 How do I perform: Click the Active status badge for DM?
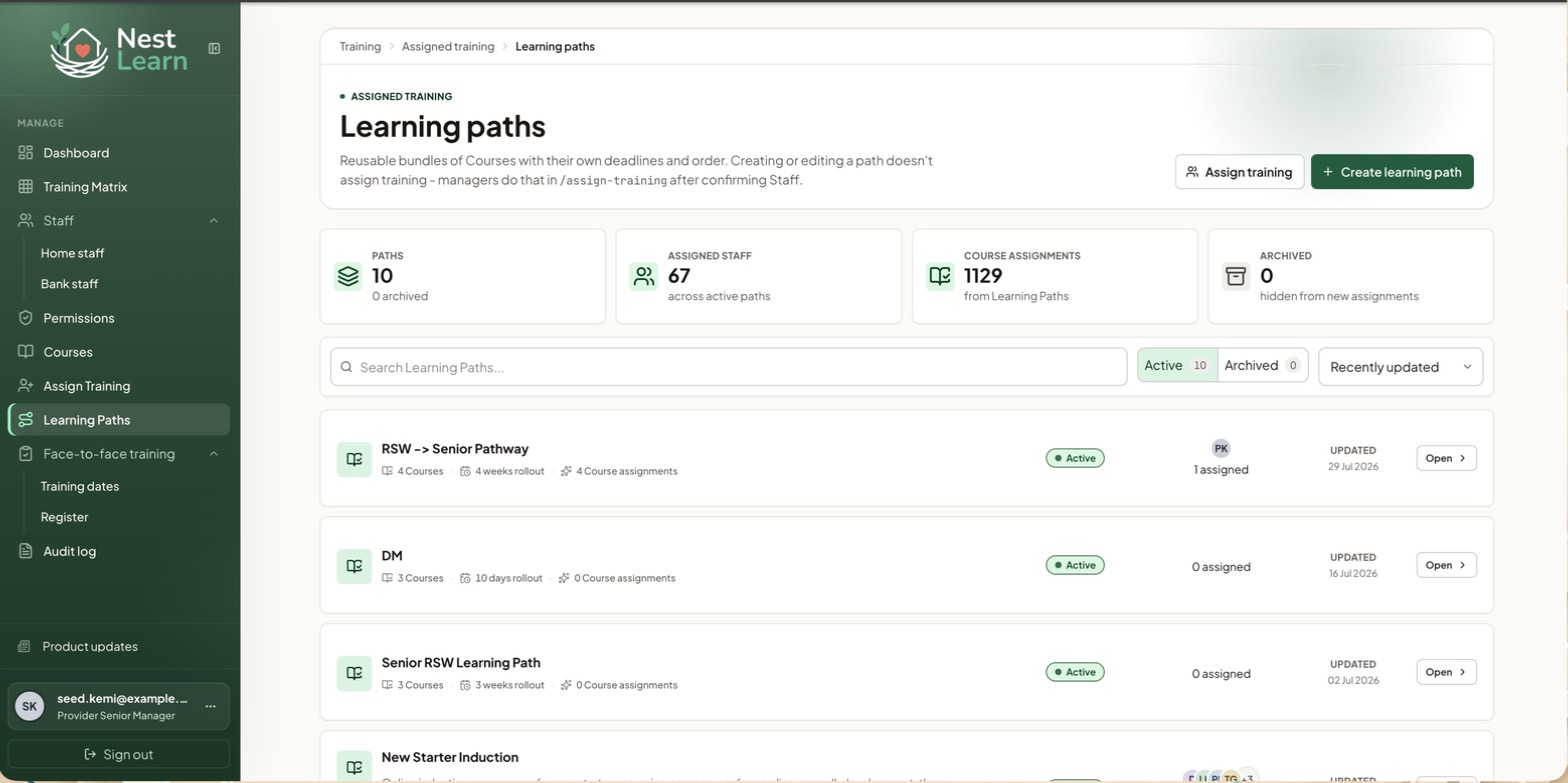pos(1075,565)
